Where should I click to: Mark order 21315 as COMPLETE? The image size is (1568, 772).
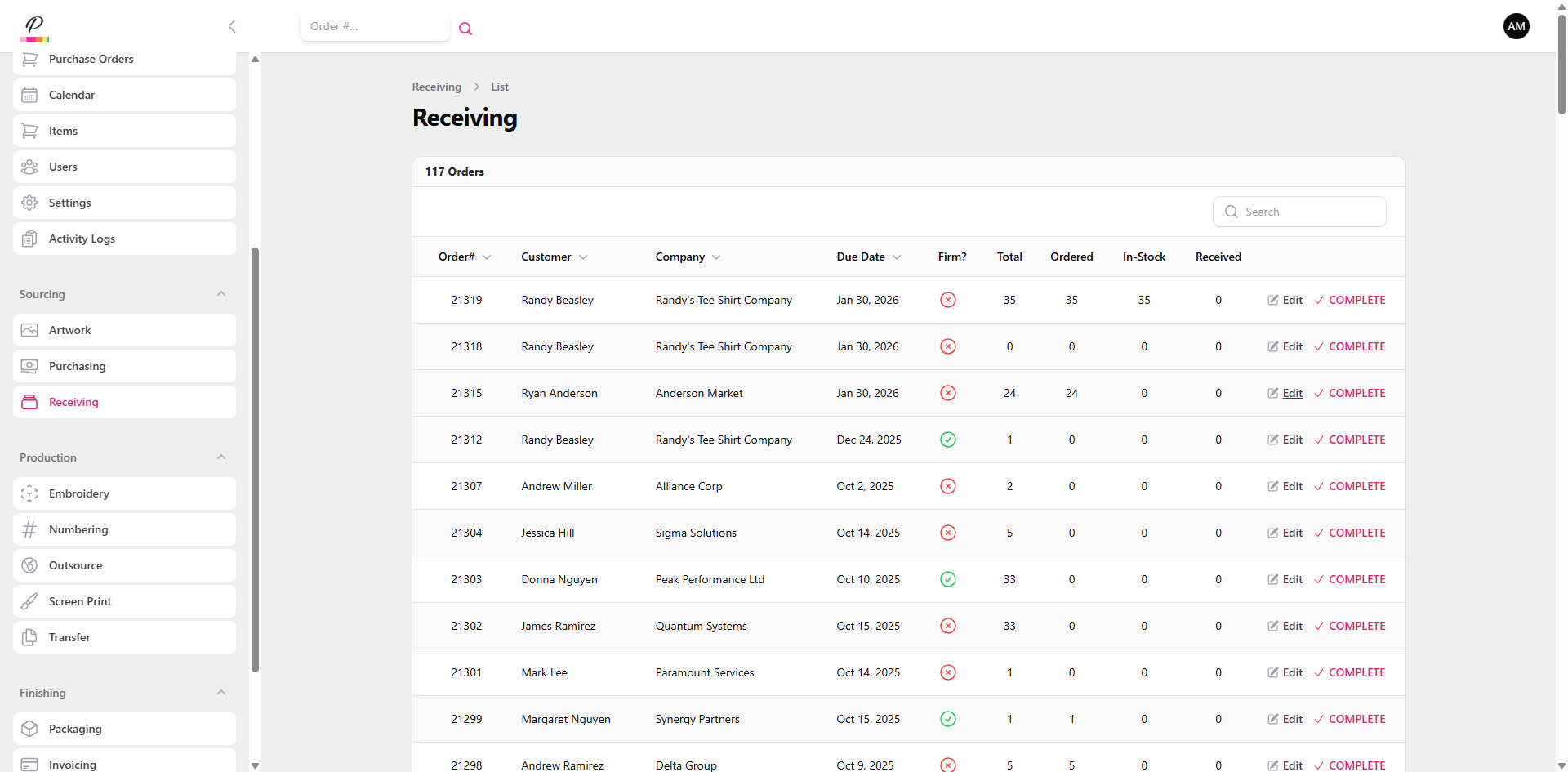tap(1349, 393)
